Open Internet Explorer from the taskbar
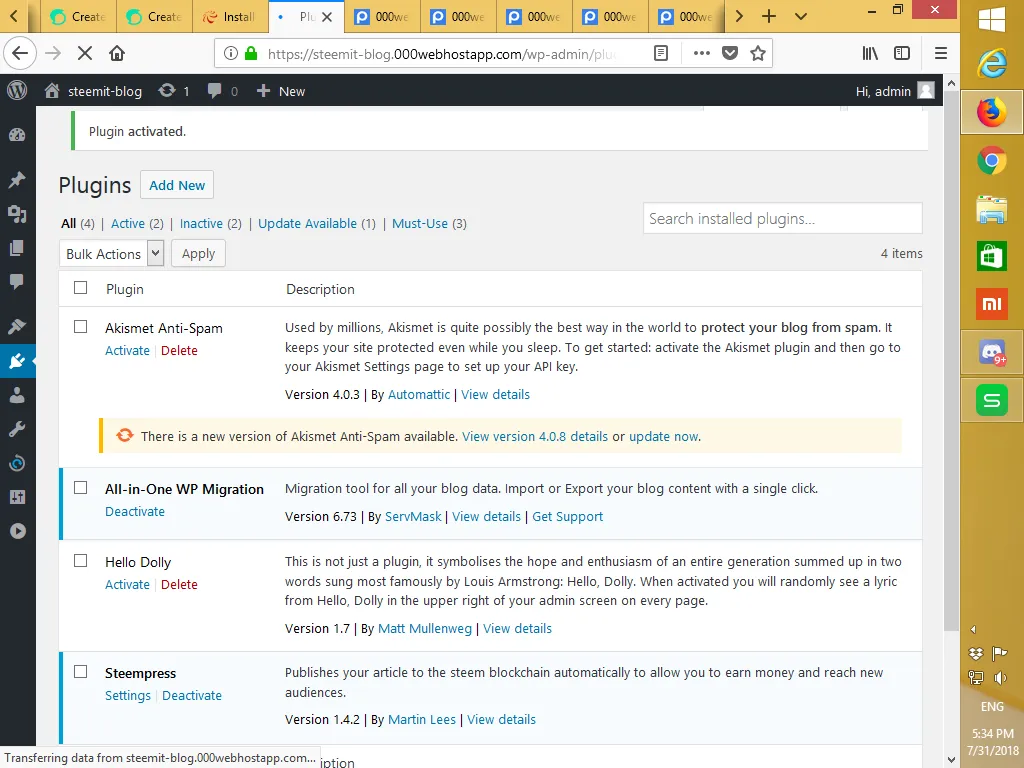This screenshot has width=1024, height=768. tap(991, 65)
